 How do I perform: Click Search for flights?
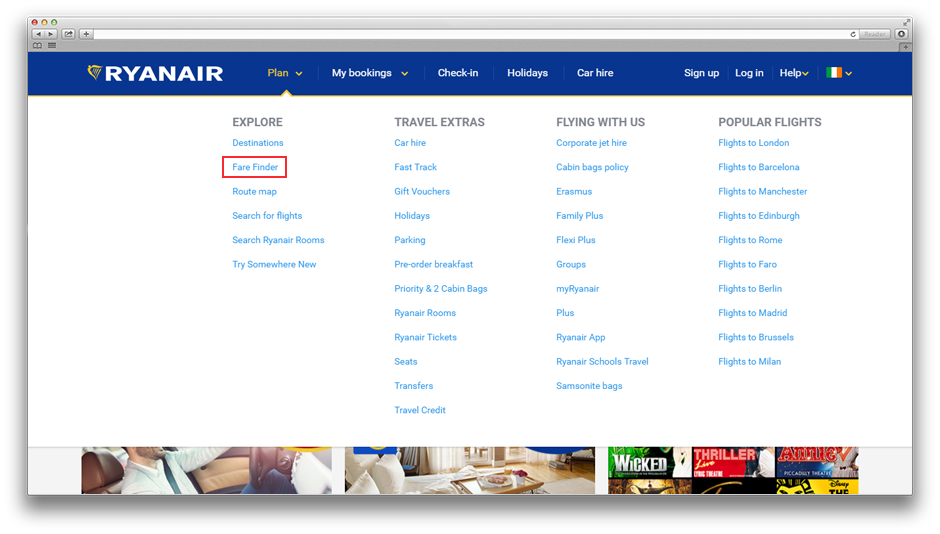[267, 216]
